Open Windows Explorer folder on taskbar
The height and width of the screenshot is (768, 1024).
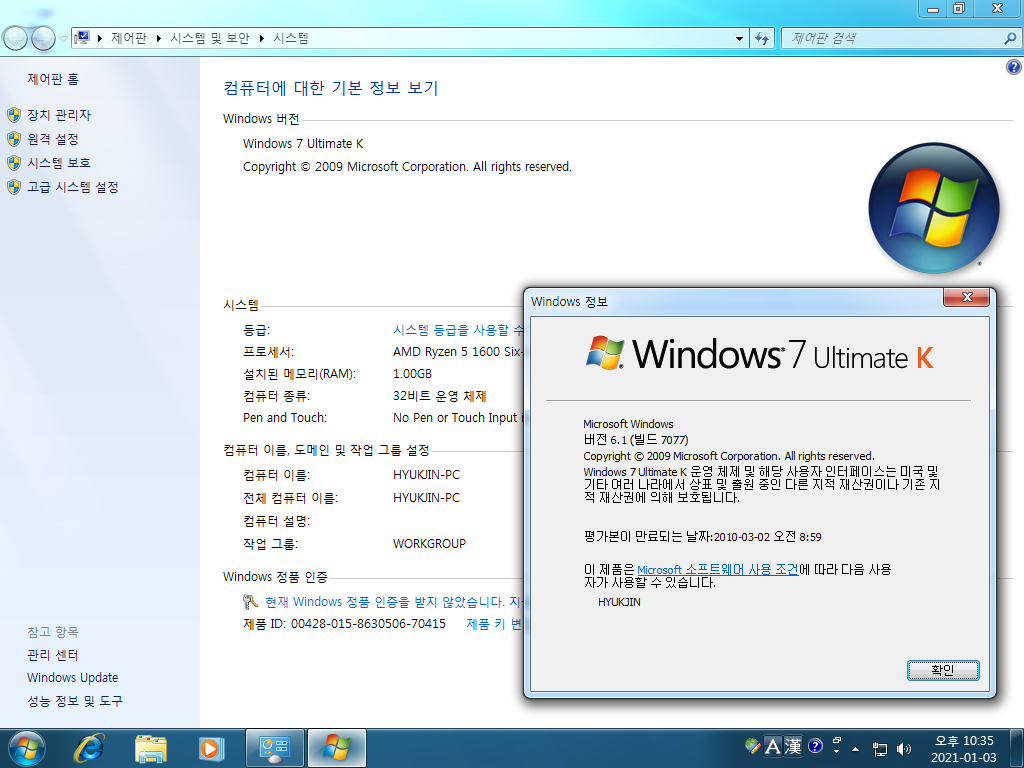coord(151,748)
